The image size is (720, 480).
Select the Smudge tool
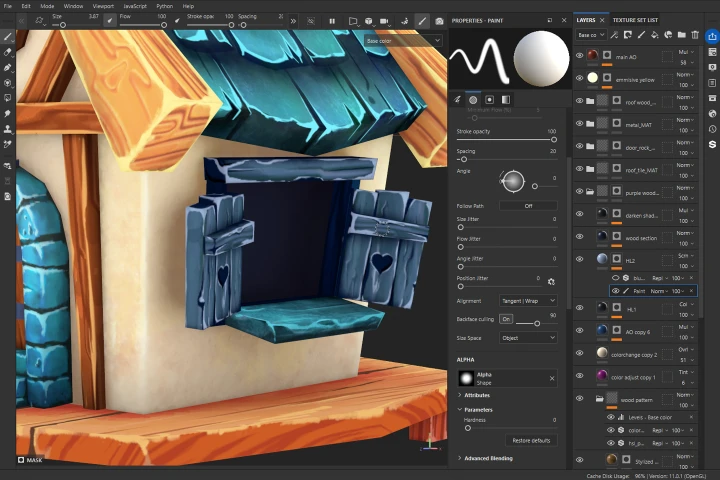pos(8,113)
